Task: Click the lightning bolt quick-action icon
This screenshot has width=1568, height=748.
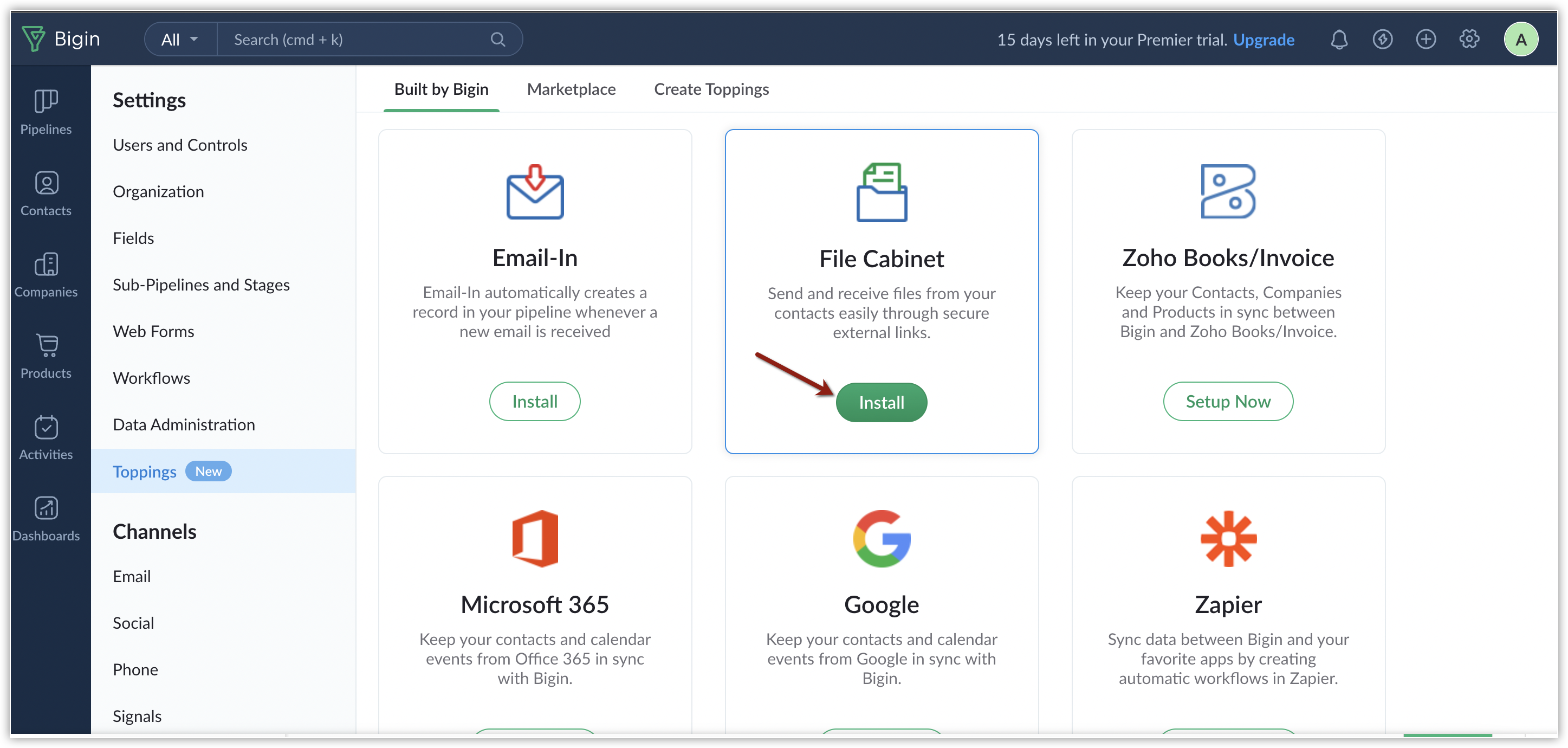Action: pos(1382,40)
